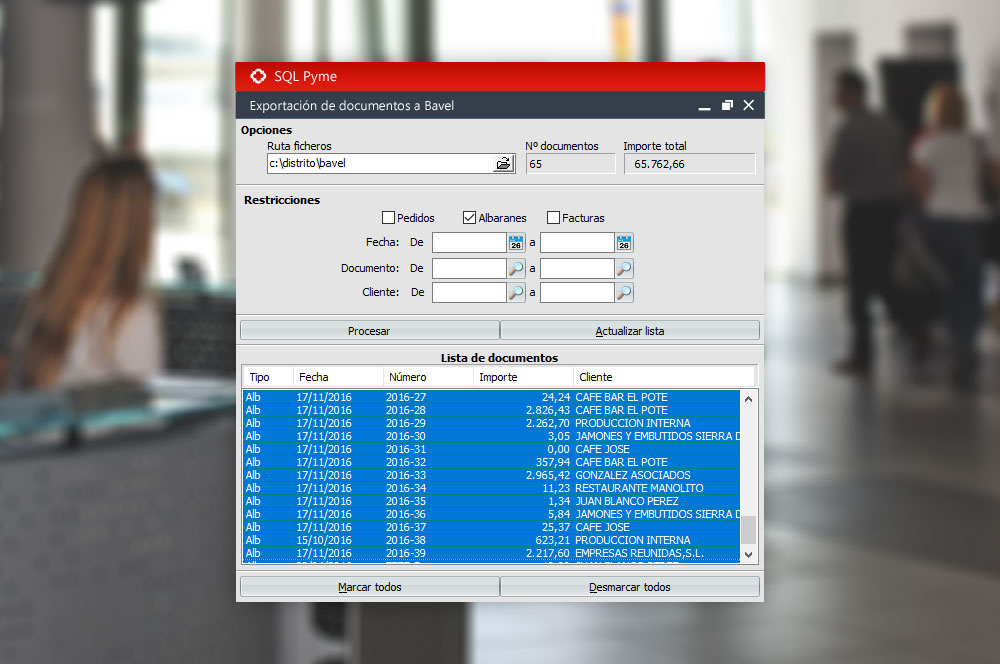Open the calendar for the start date

[516, 243]
